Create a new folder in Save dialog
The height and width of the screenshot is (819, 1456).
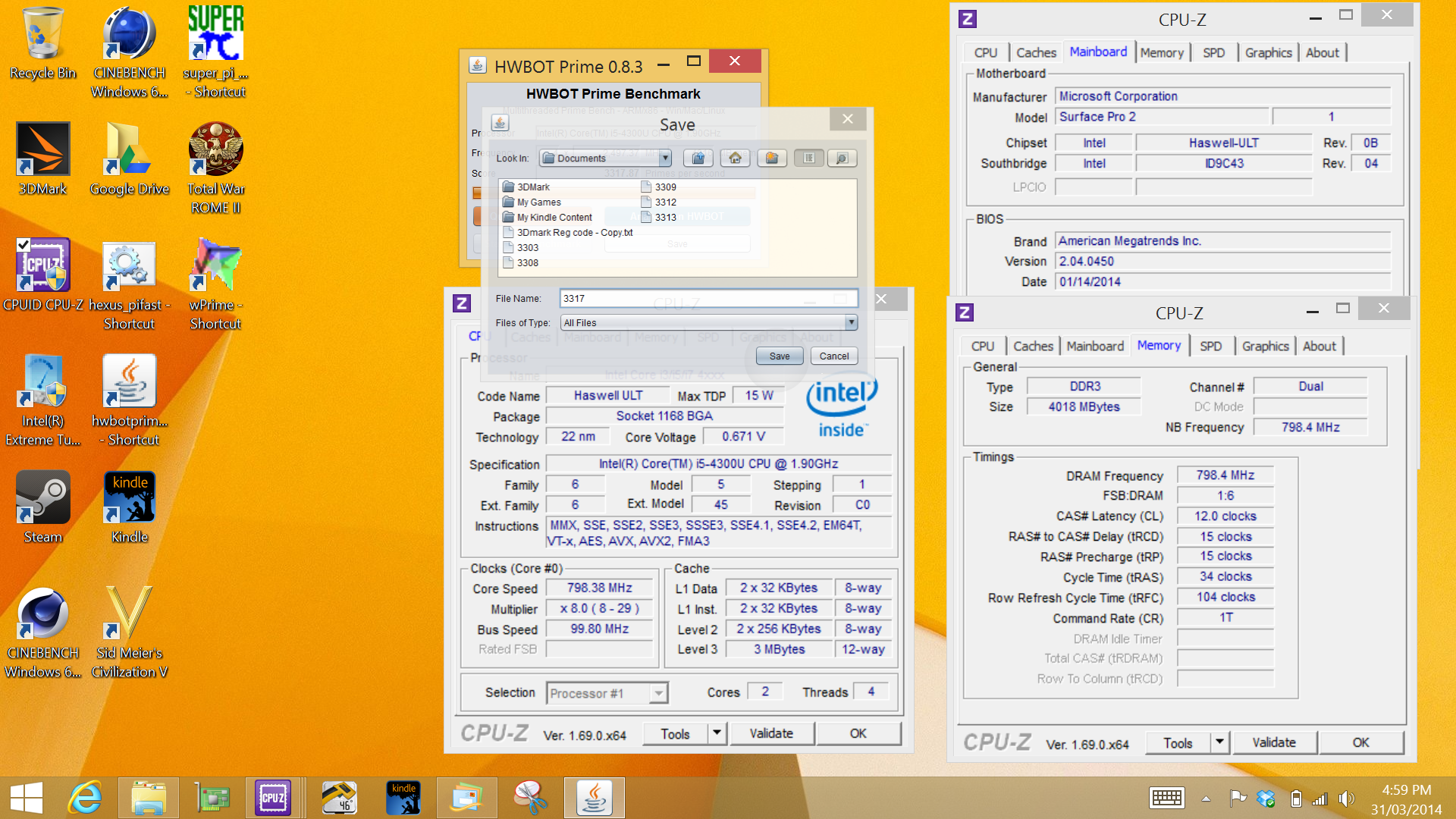771,158
